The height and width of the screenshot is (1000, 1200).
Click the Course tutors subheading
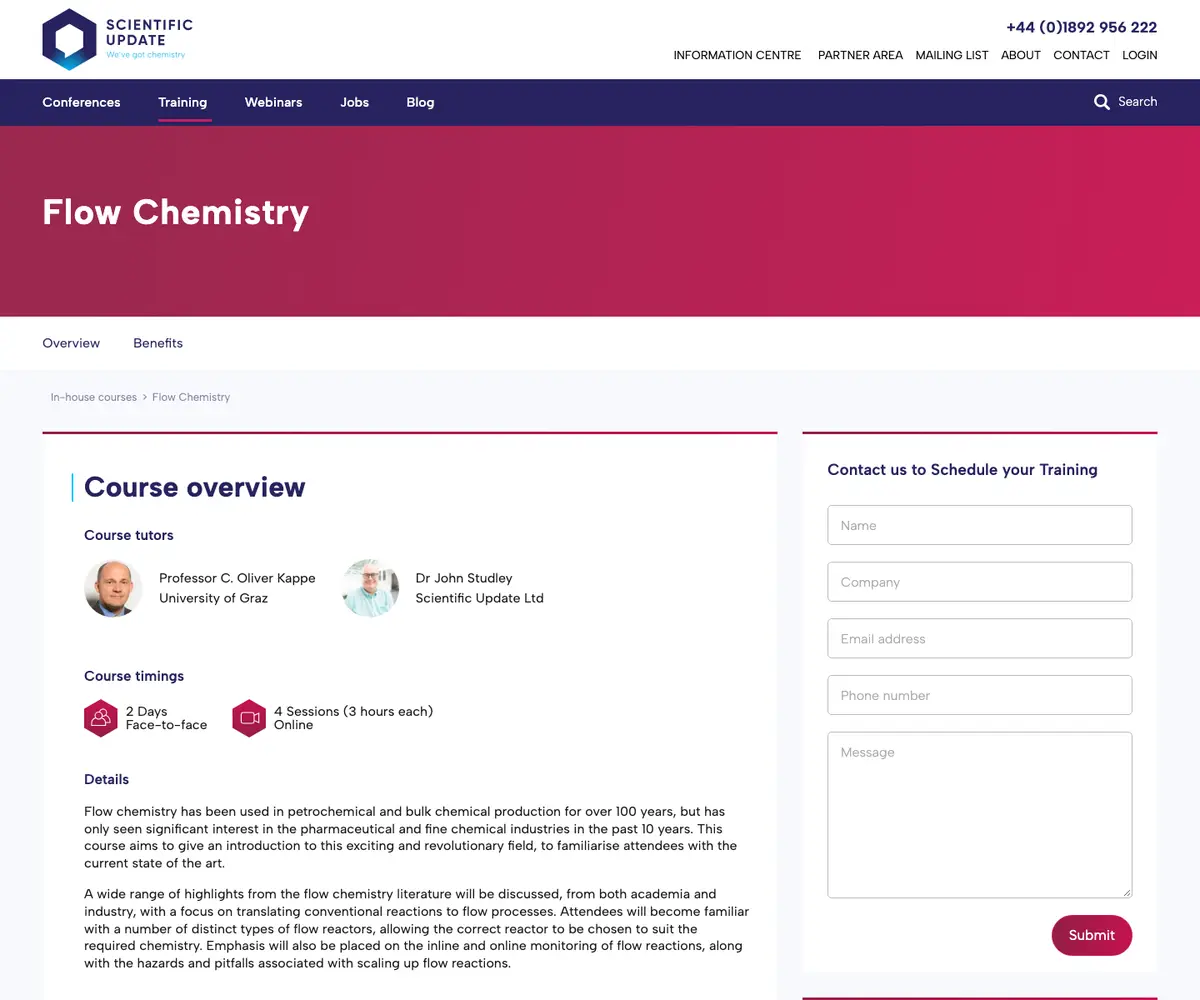coord(129,535)
